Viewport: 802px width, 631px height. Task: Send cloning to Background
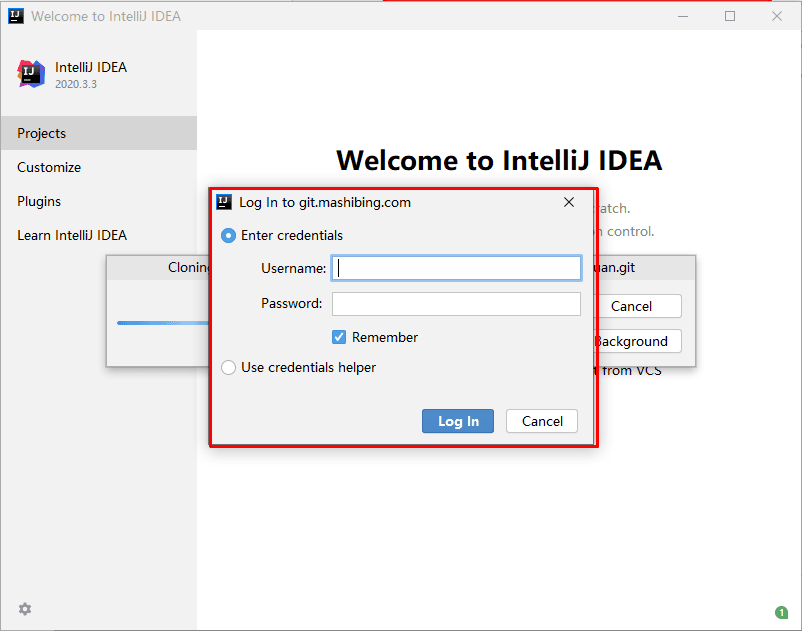tap(637, 341)
